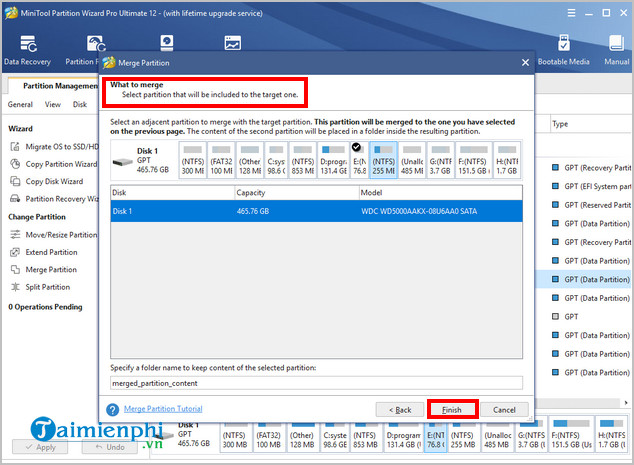Viewport: 634px width, 465px height.
Task: Click the Capacity column header
Action: [297, 192]
